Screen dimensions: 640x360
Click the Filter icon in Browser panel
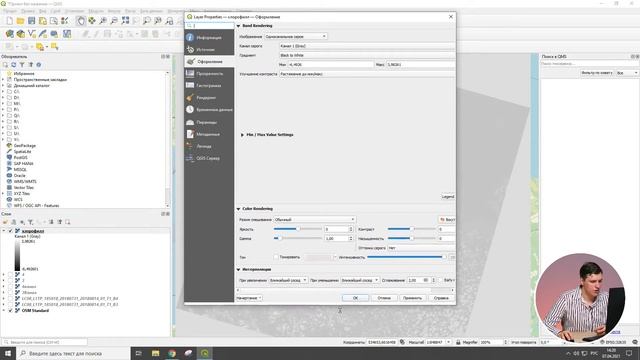[x=22, y=65]
